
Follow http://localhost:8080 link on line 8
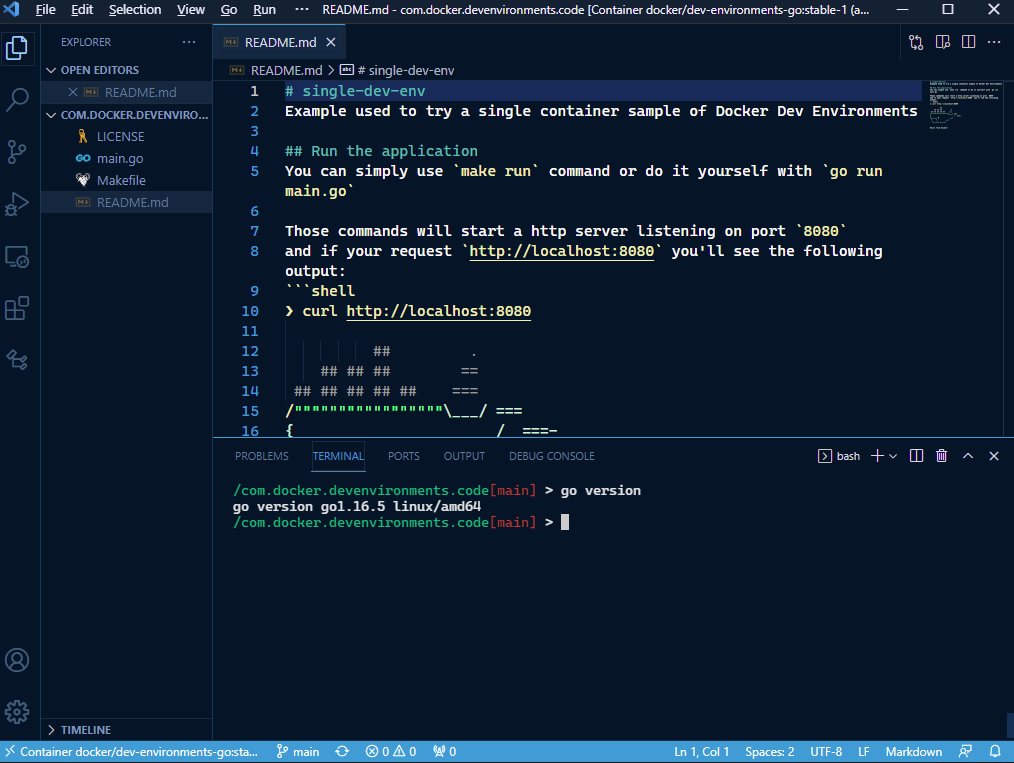[x=561, y=251]
